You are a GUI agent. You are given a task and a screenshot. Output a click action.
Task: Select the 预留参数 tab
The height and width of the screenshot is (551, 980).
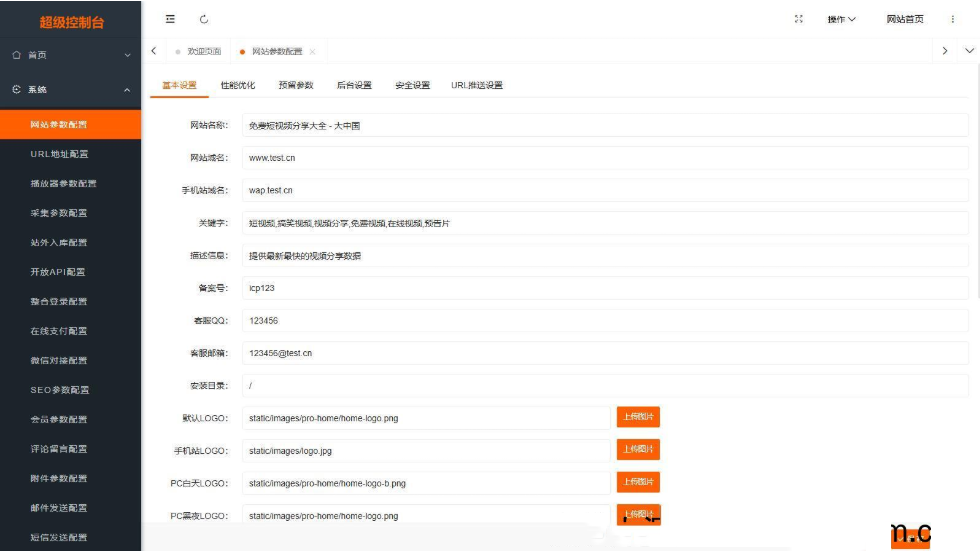(x=296, y=85)
